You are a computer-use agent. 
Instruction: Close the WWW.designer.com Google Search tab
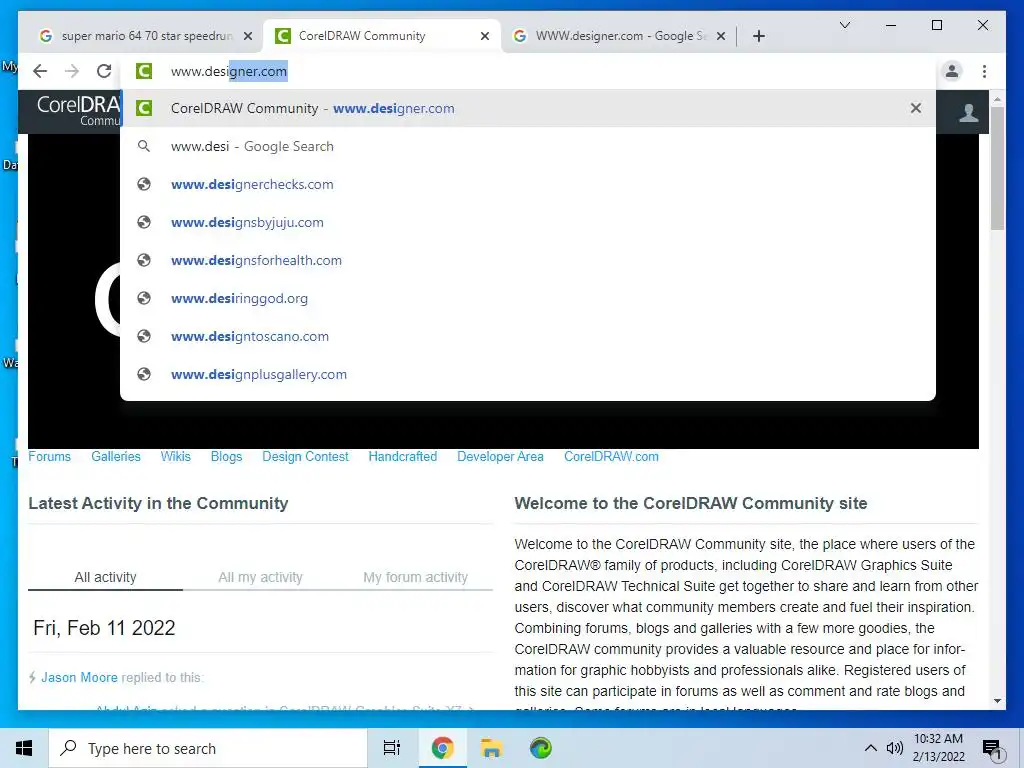[x=721, y=36]
